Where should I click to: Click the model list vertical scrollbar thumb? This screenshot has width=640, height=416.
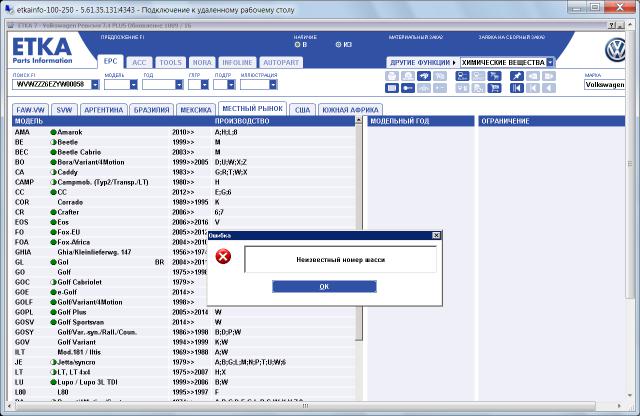click(359, 233)
